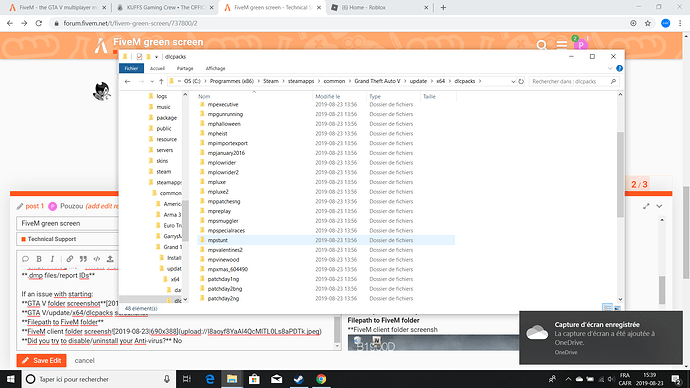The height and width of the screenshot is (388, 690).
Task: Expand the Explorer ribbon chevron
Action: point(610,68)
